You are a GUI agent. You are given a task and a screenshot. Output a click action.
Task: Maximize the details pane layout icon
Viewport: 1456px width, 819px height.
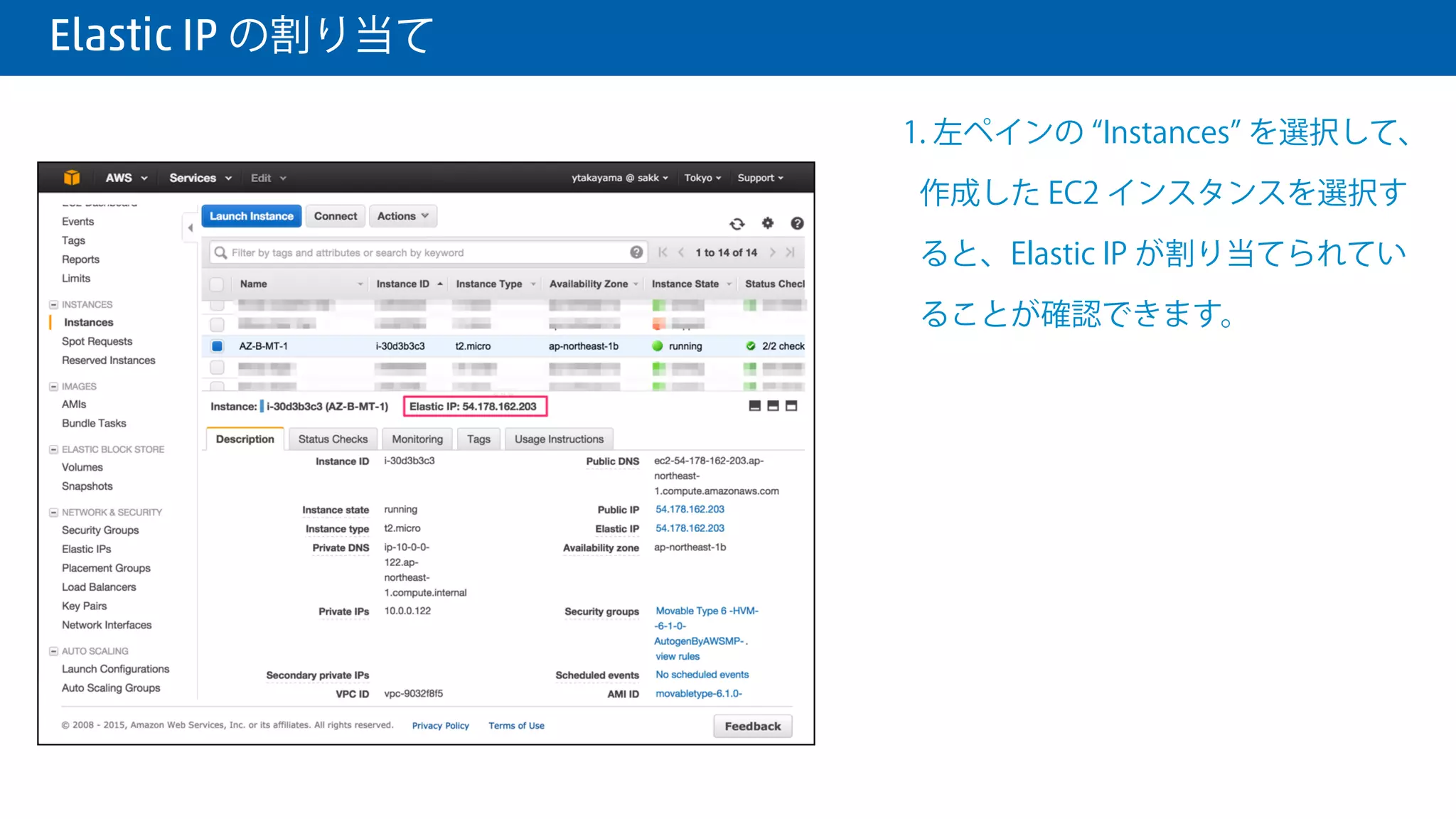[791, 406]
